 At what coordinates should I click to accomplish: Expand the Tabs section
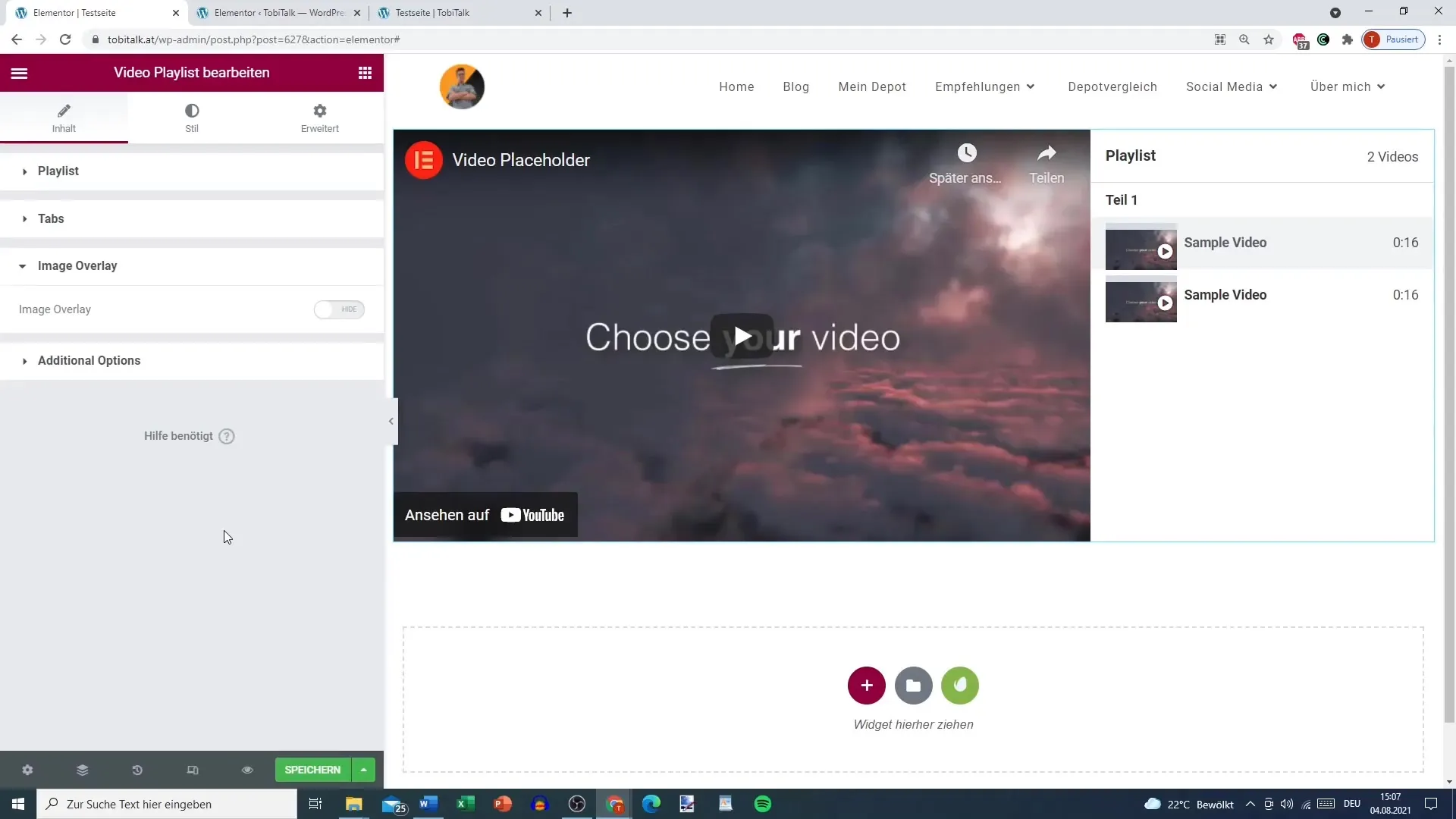coord(51,218)
